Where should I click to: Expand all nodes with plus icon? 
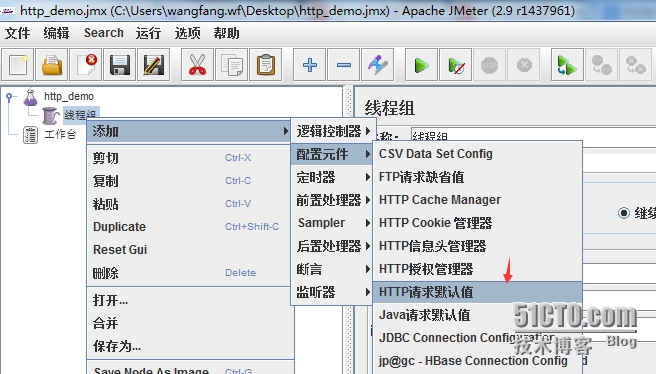pos(310,65)
